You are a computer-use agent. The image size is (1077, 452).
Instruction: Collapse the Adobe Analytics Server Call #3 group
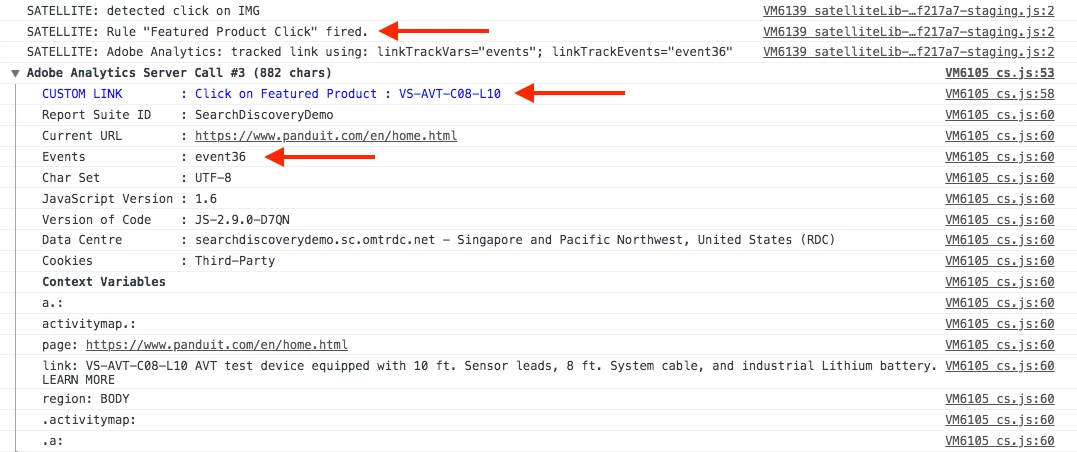tap(16, 74)
